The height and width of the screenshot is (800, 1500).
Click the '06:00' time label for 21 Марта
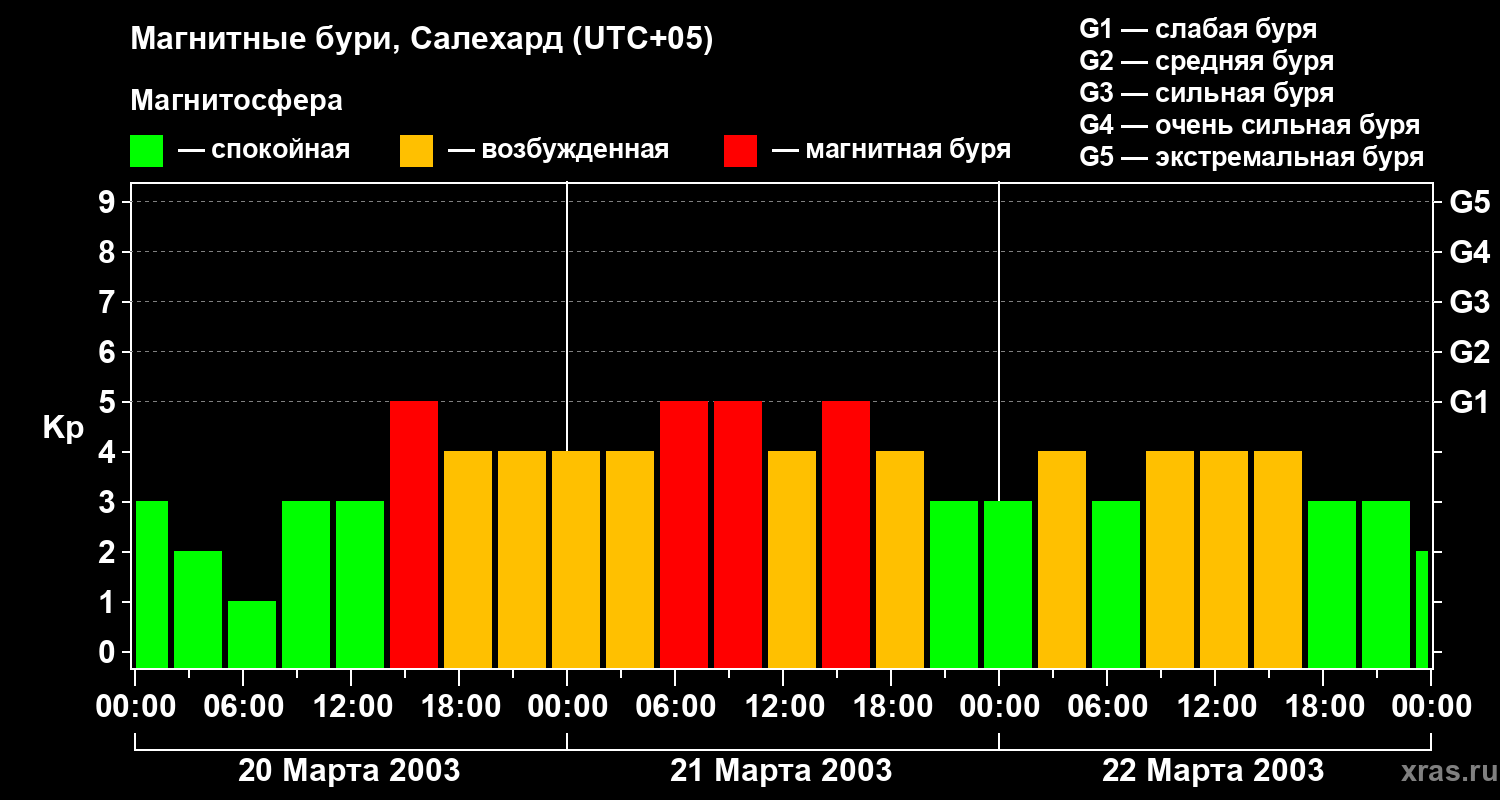pos(678,707)
